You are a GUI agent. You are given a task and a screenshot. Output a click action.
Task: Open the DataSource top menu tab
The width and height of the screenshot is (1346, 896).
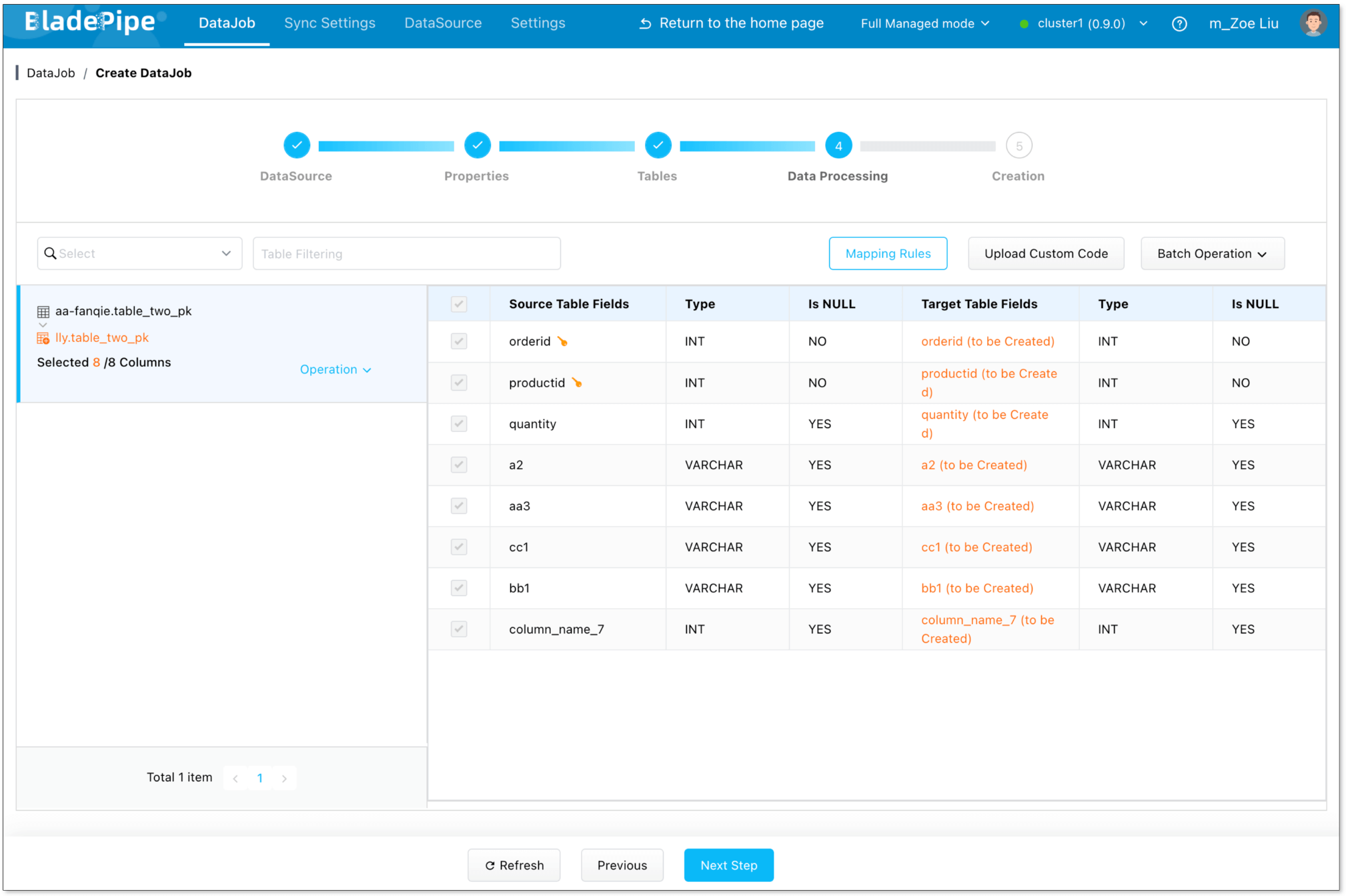[443, 23]
